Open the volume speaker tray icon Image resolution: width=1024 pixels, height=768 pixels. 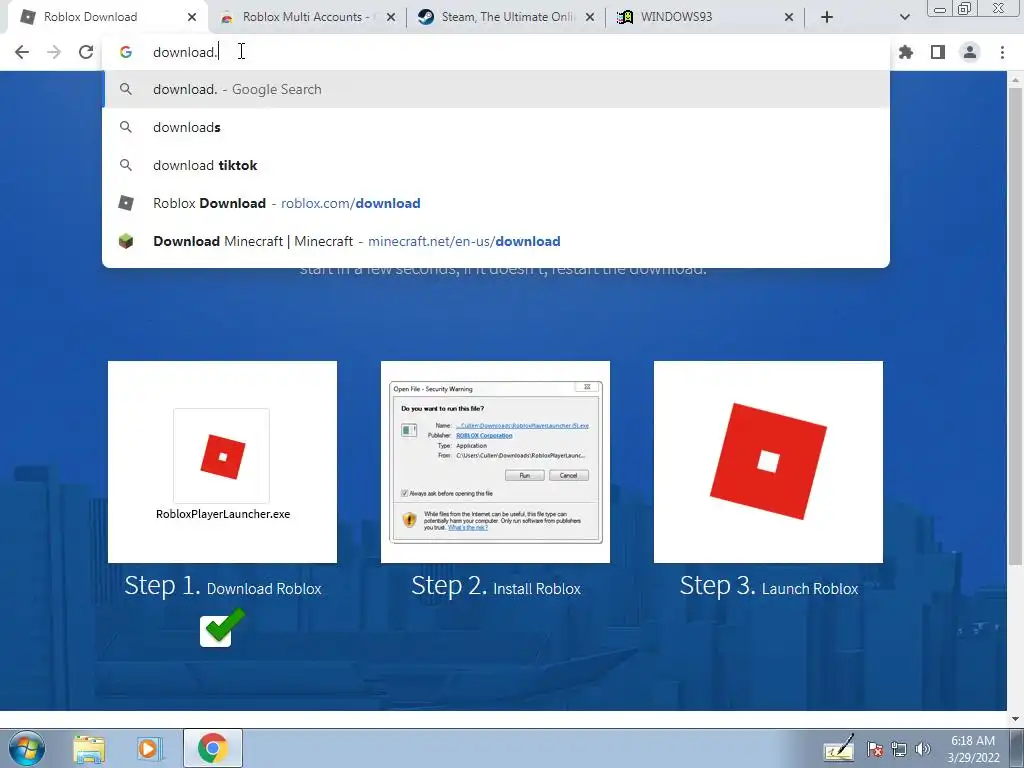point(923,749)
